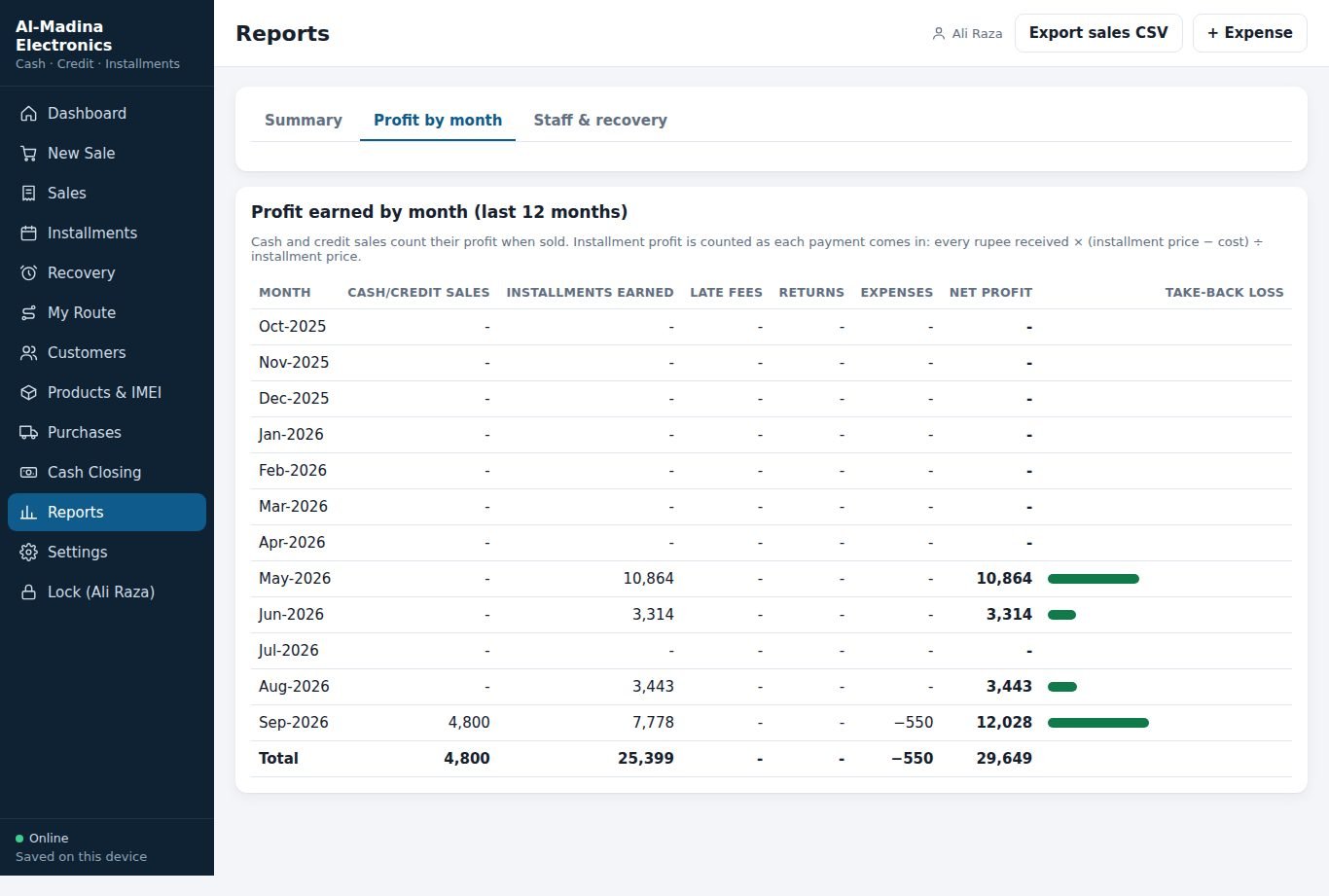Click the MONTH column header
This screenshot has width=1329, height=896.
285,292
